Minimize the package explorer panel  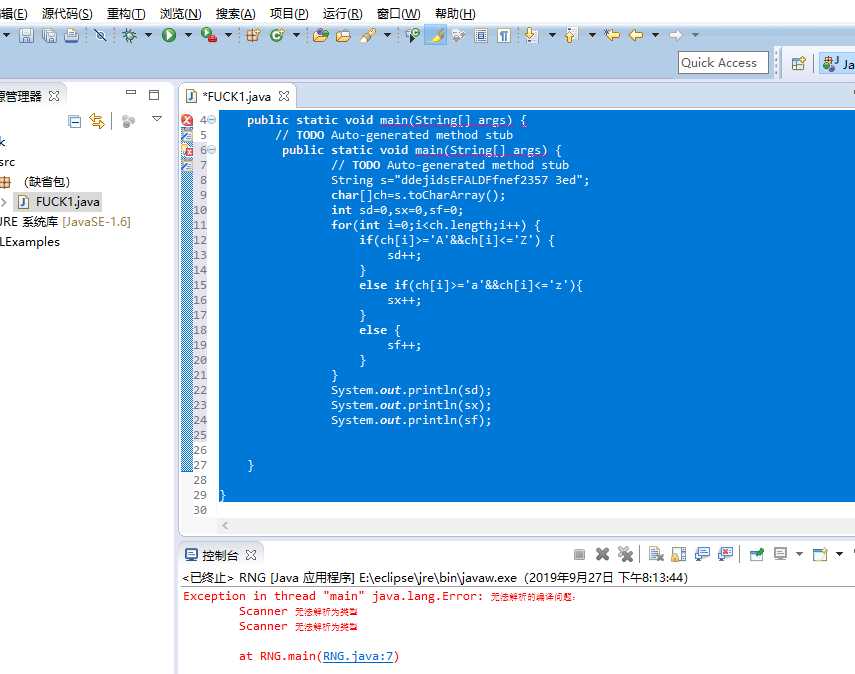coord(131,93)
